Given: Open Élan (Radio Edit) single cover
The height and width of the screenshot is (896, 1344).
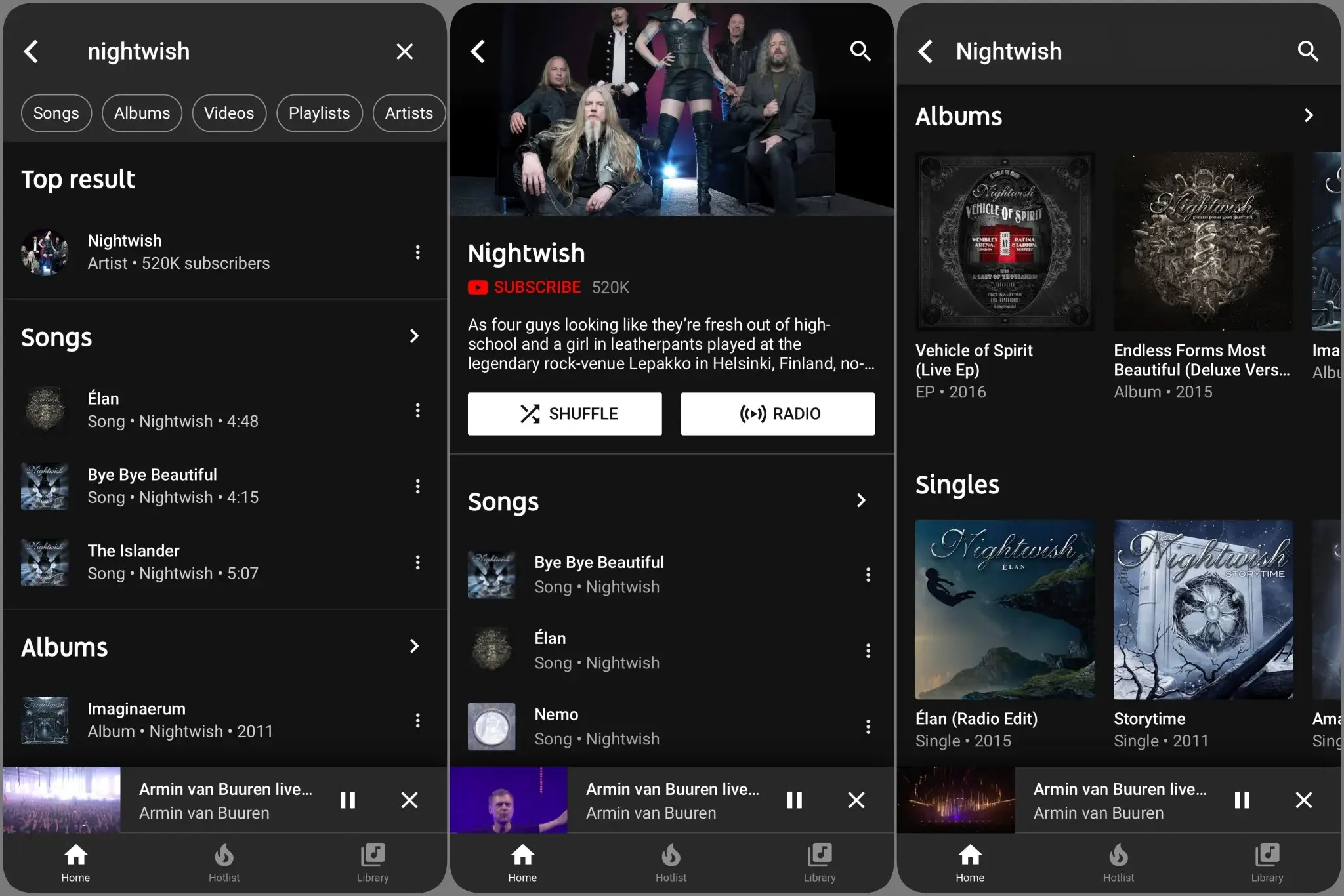Looking at the screenshot, I should 1005,609.
